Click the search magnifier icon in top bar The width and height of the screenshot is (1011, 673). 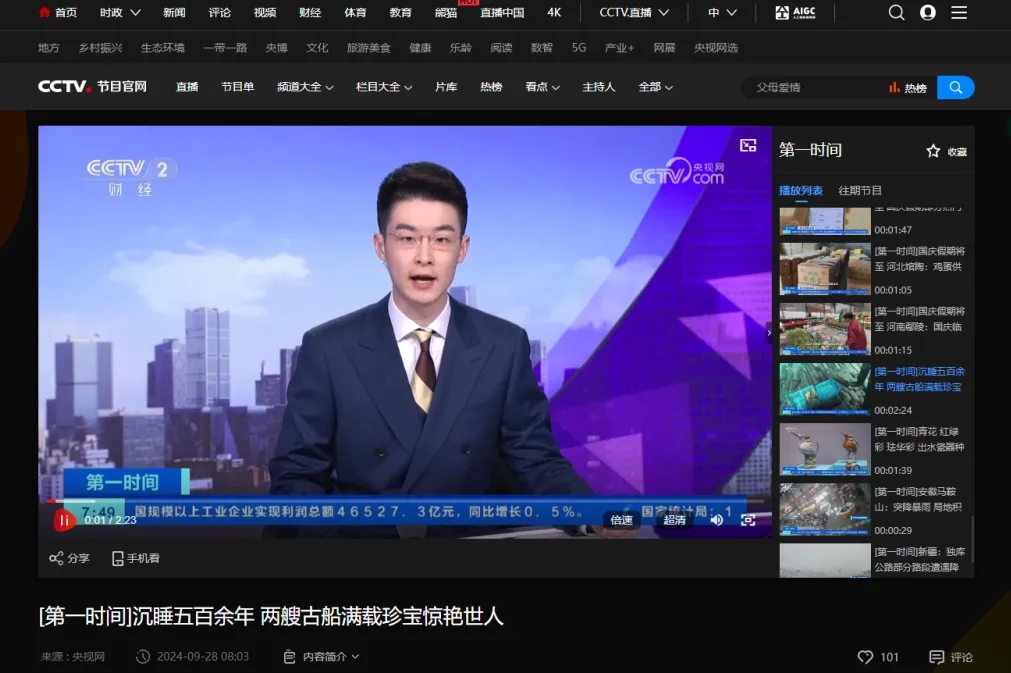897,13
